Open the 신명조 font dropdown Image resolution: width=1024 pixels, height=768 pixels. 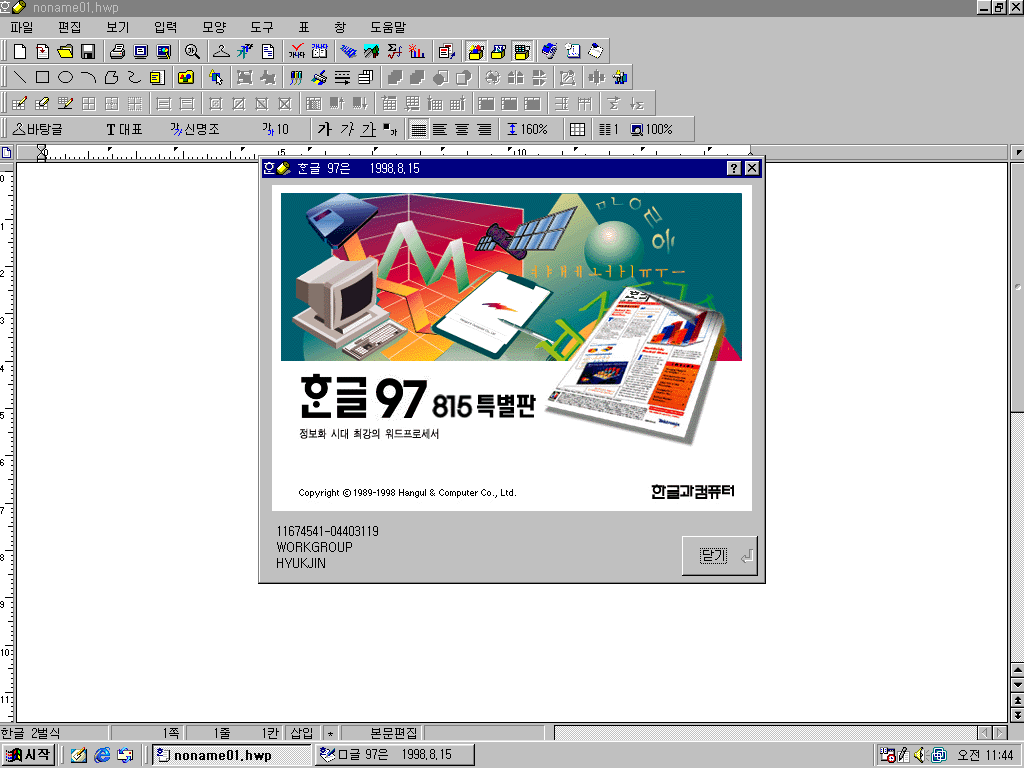196,129
